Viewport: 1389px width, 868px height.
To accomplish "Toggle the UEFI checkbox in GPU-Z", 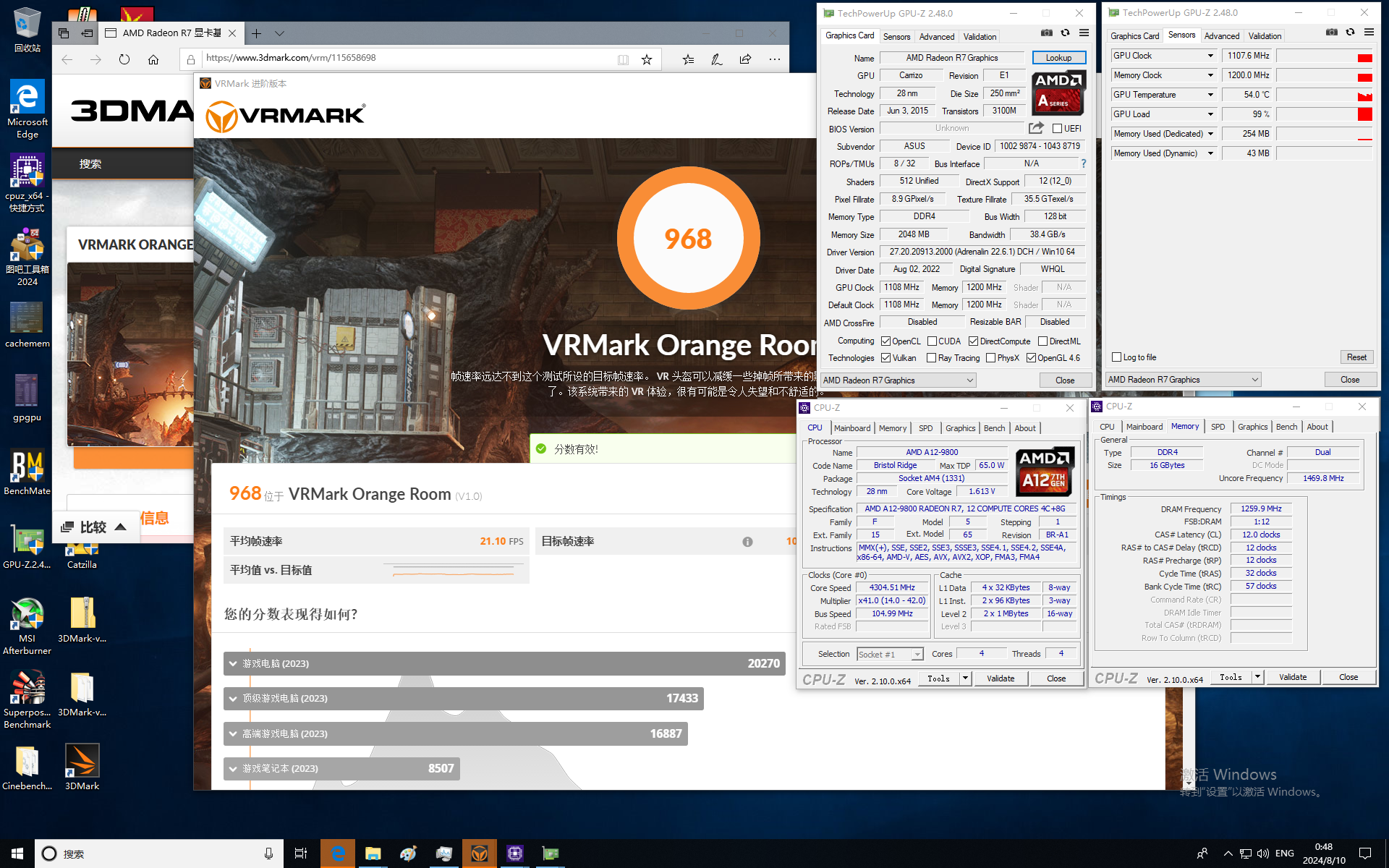I will tap(1057, 129).
